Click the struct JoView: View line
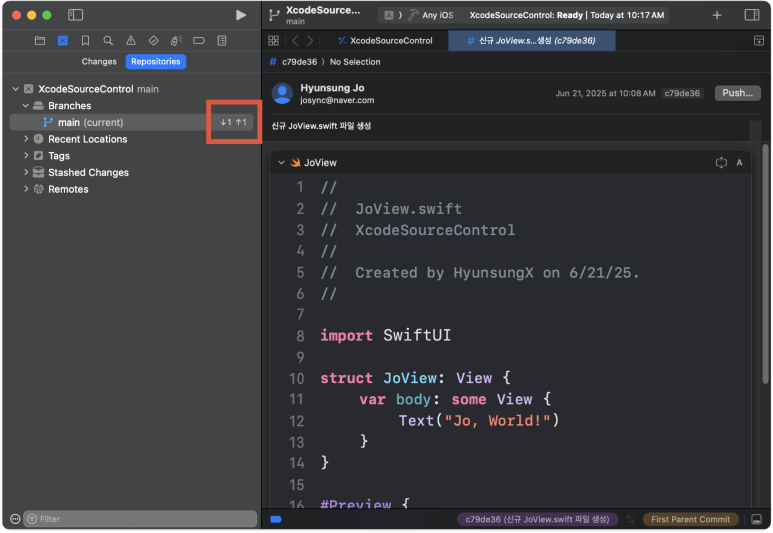Screen dimensions: 773x533 tap(416, 378)
